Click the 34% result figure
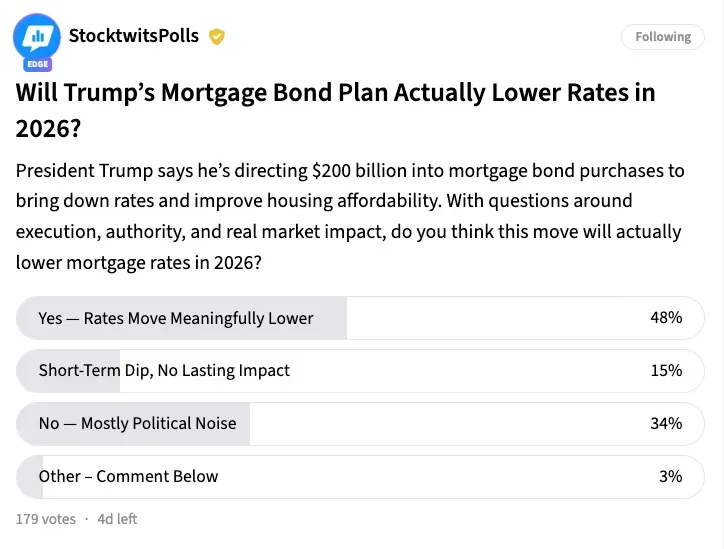 click(666, 423)
